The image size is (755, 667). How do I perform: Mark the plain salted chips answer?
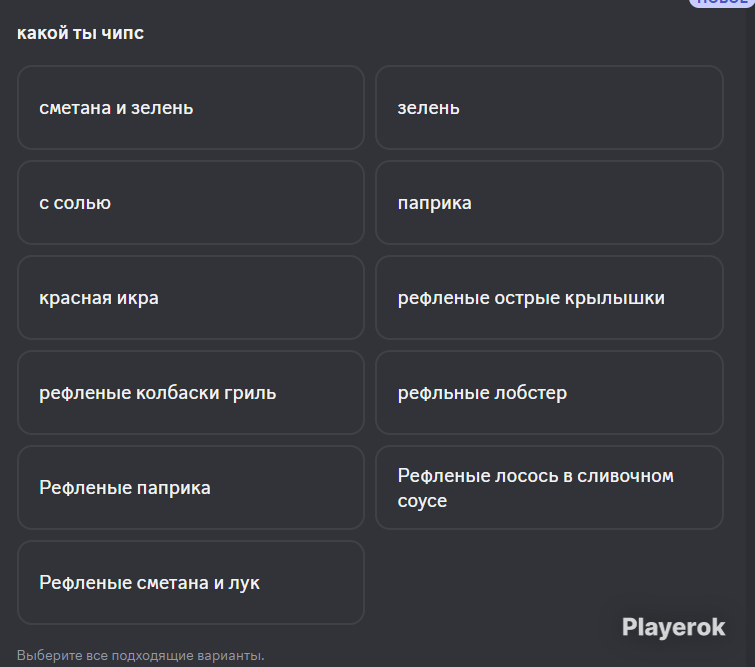(x=191, y=202)
